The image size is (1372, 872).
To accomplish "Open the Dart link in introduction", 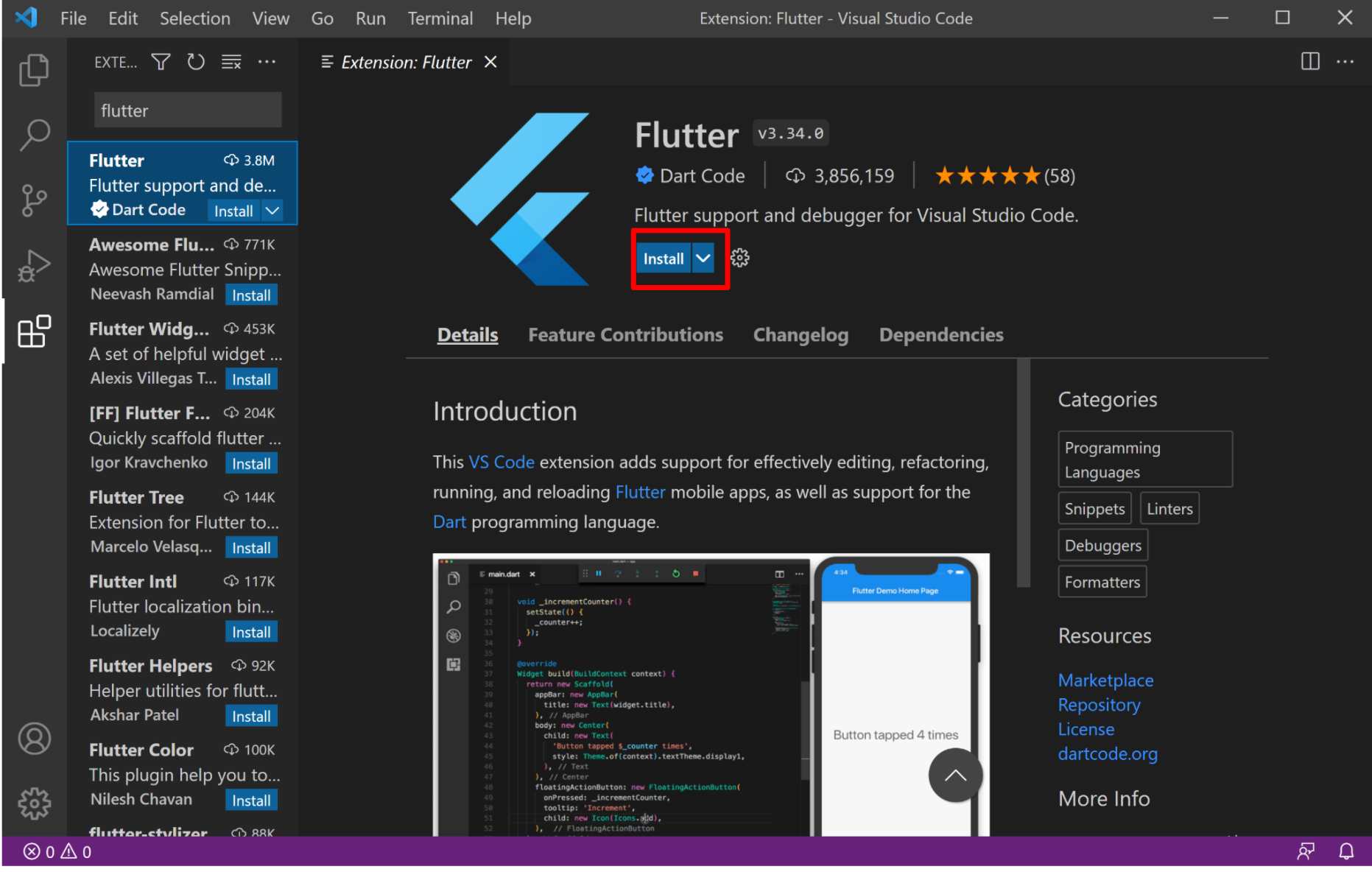I will [449, 522].
